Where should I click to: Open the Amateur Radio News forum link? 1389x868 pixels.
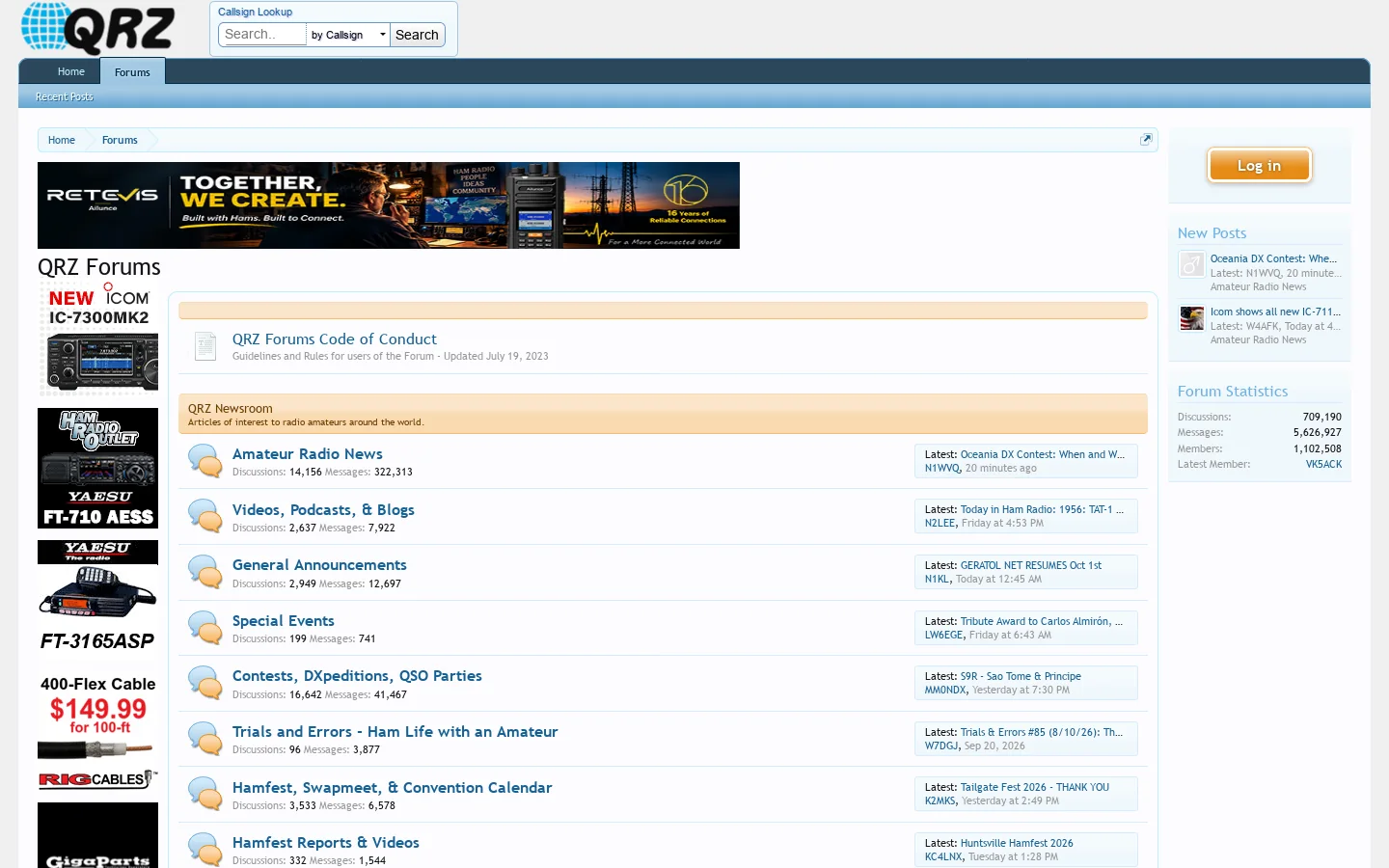[308, 454]
